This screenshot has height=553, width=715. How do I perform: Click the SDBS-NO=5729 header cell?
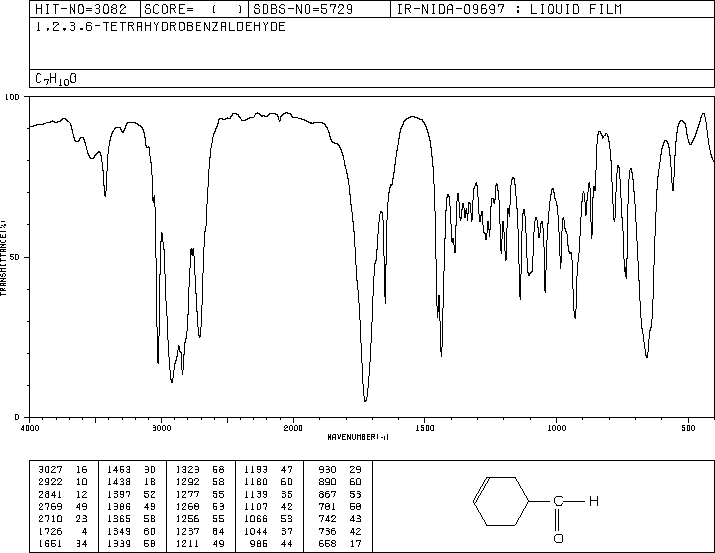pyautogui.click(x=319, y=9)
